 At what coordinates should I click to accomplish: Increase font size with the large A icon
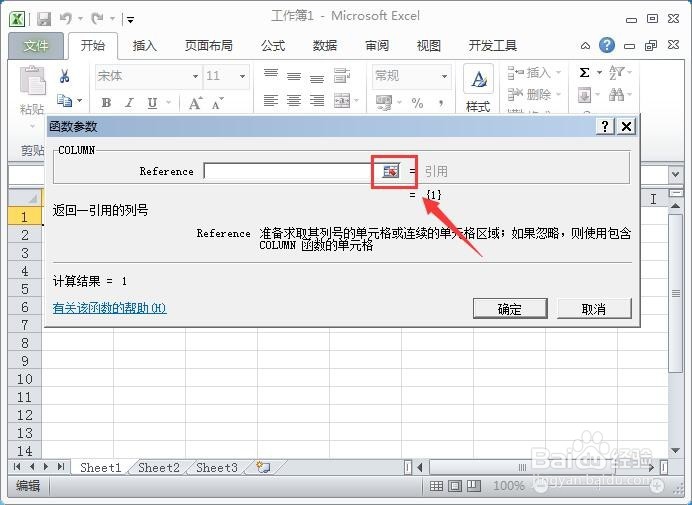[x=195, y=103]
